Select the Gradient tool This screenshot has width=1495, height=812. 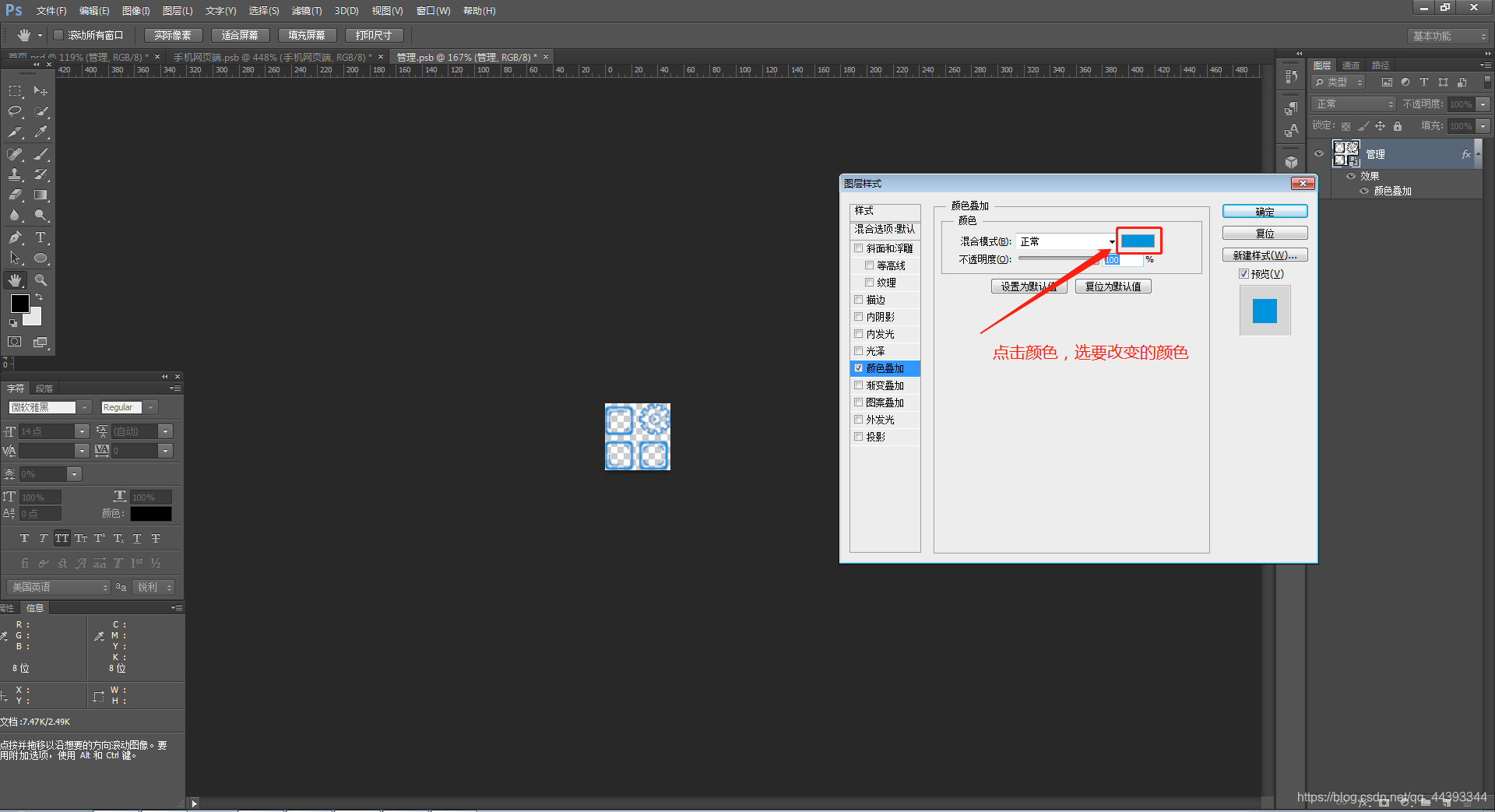[41, 195]
